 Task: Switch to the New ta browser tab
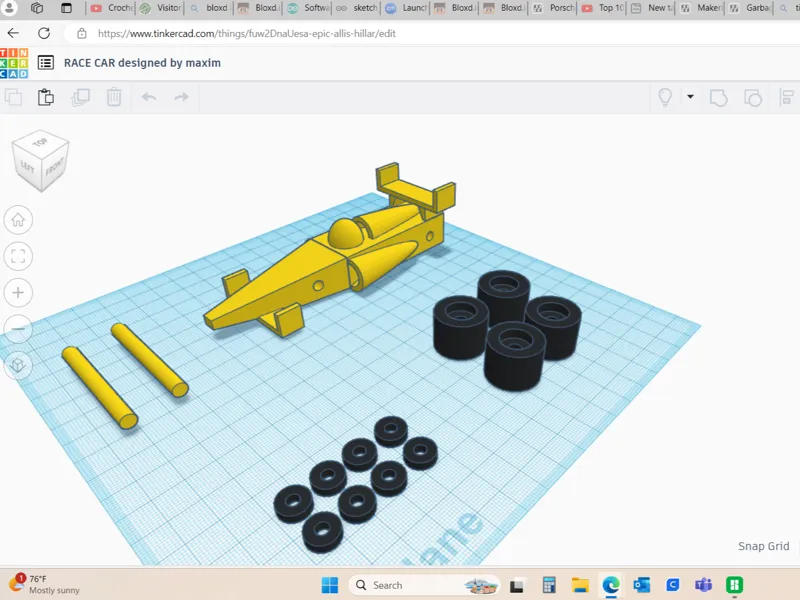(x=652, y=8)
